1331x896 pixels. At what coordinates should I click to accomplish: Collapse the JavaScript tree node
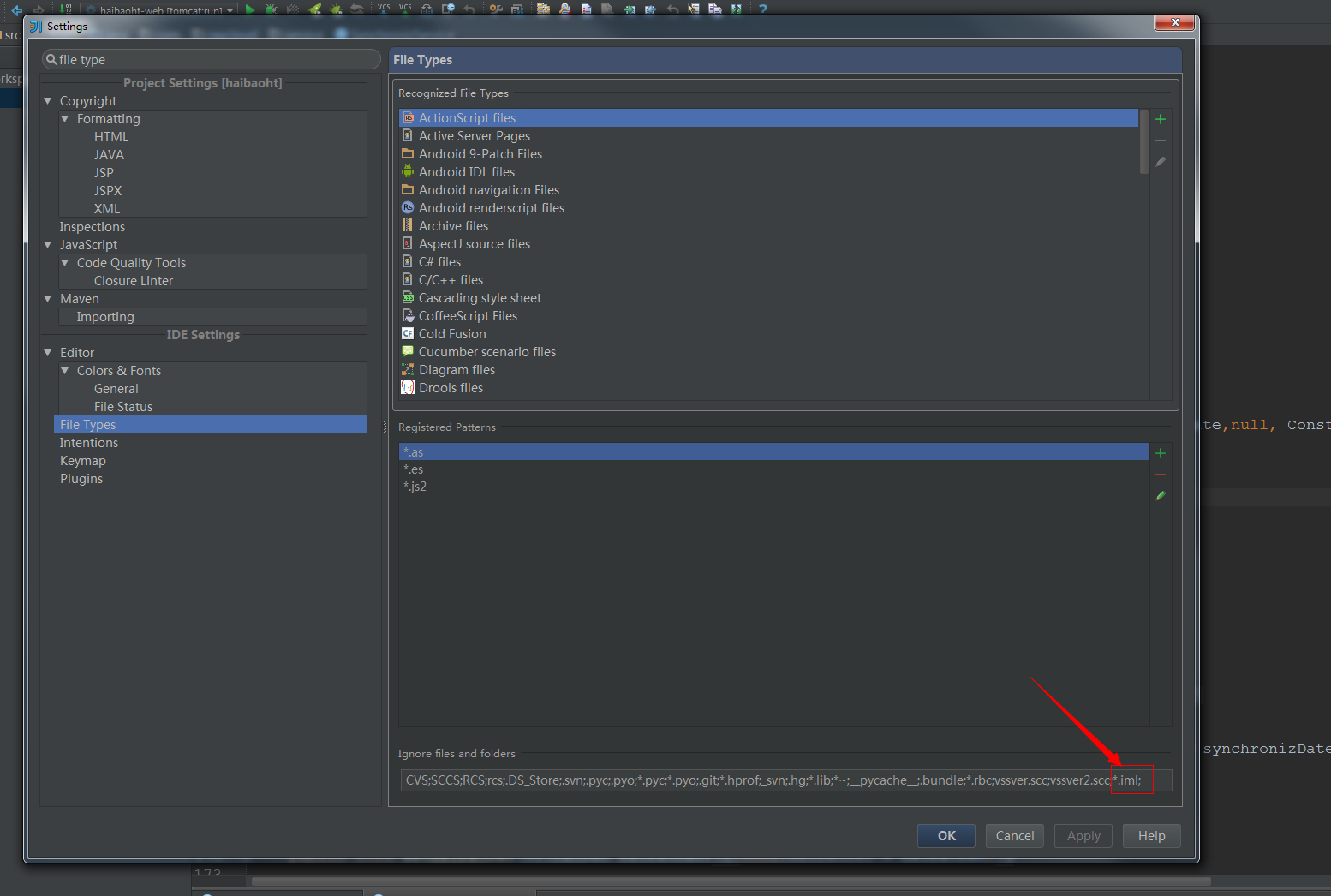[x=48, y=245]
